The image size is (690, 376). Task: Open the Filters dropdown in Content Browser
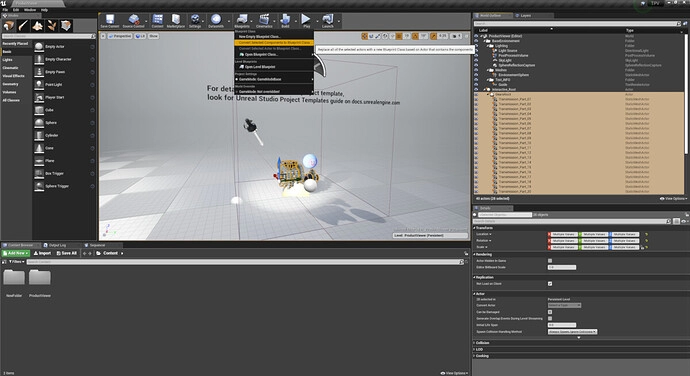tap(16, 262)
